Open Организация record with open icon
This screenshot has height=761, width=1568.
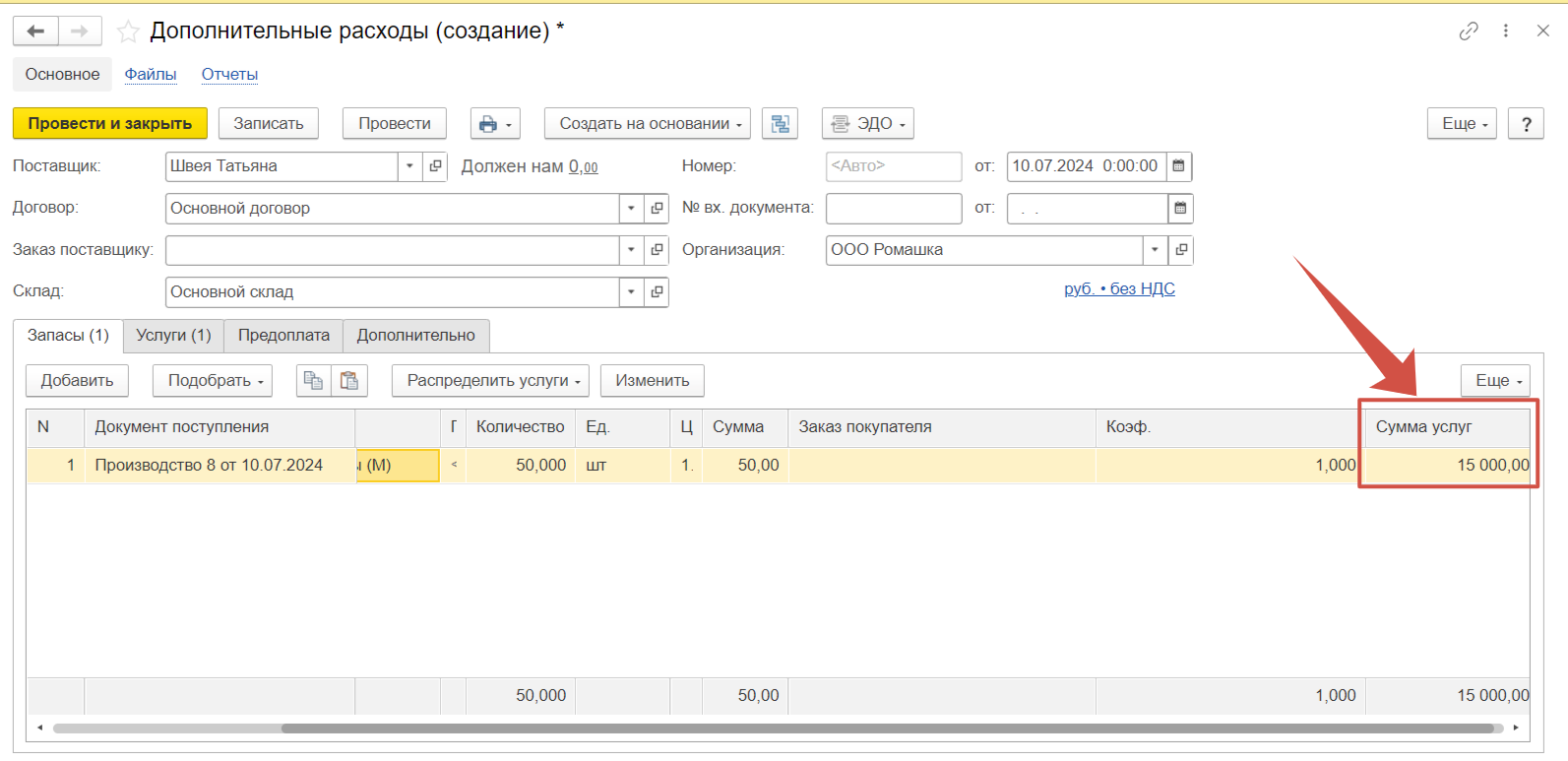(1181, 250)
